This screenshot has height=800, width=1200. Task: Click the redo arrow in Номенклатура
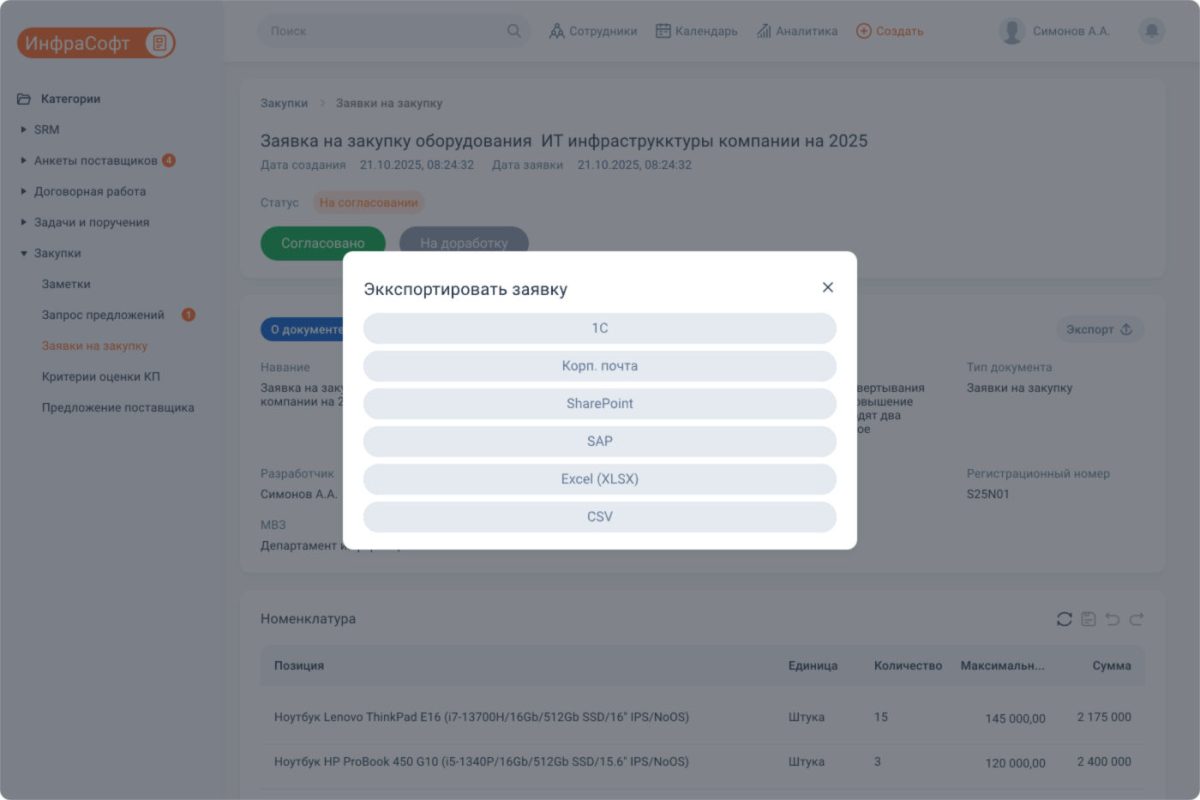[x=1136, y=620]
